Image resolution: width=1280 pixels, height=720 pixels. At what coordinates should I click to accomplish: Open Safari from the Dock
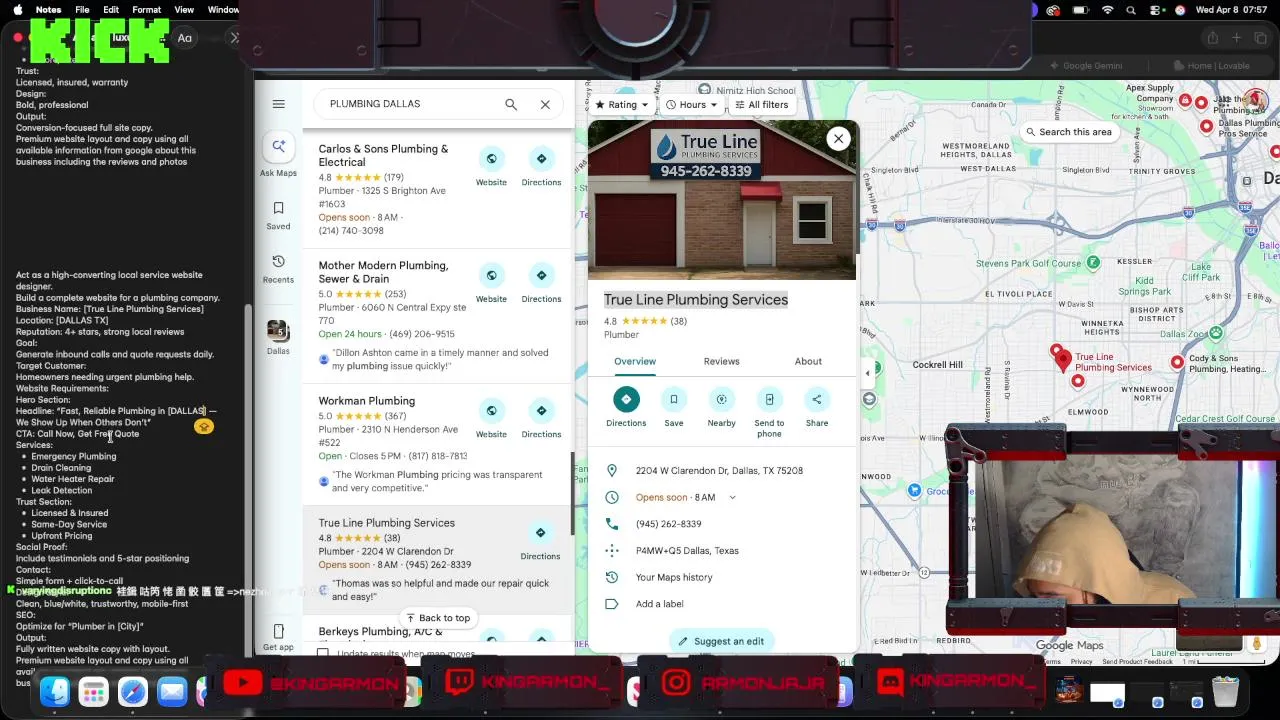(133, 691)
